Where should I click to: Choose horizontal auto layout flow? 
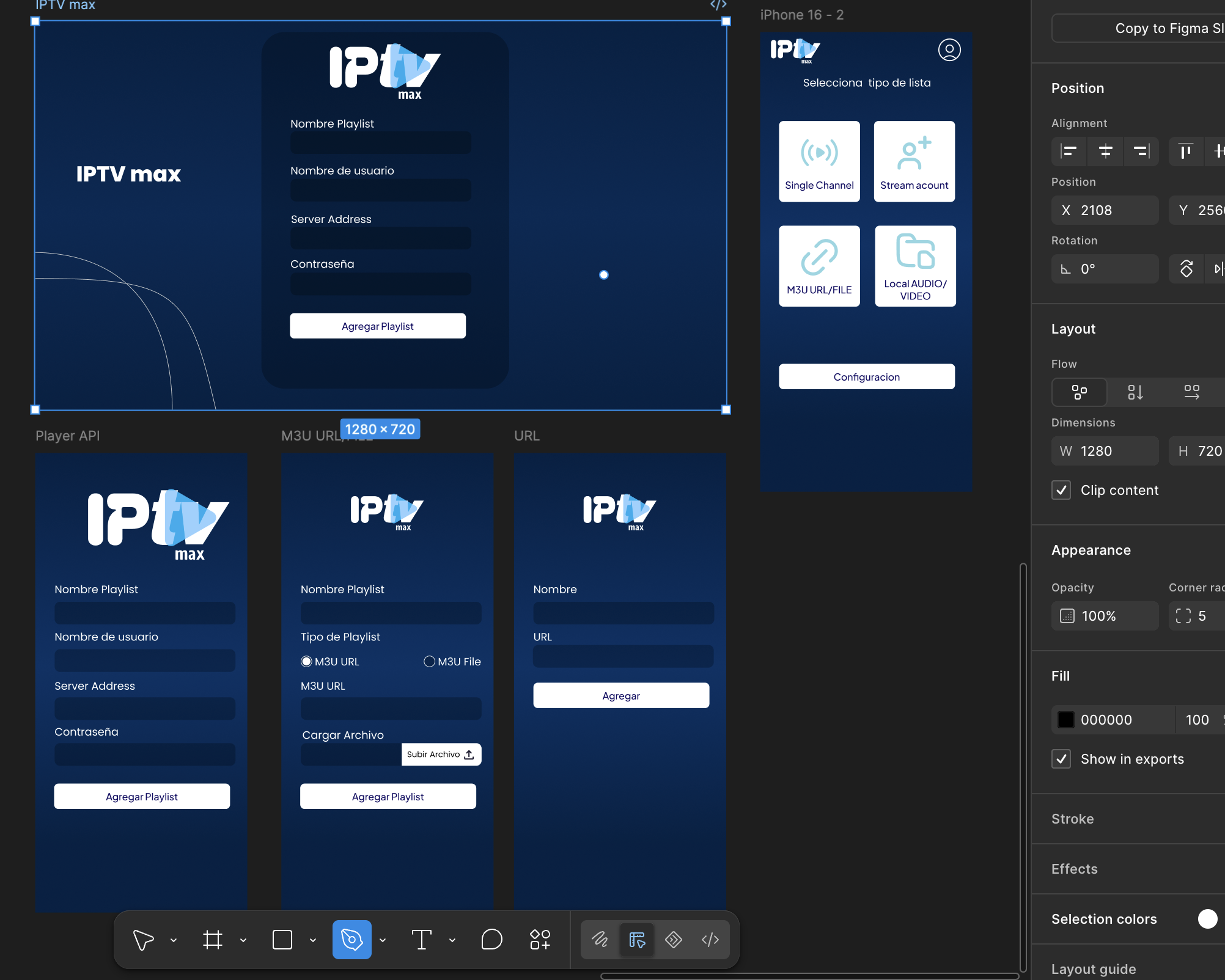1191,392
